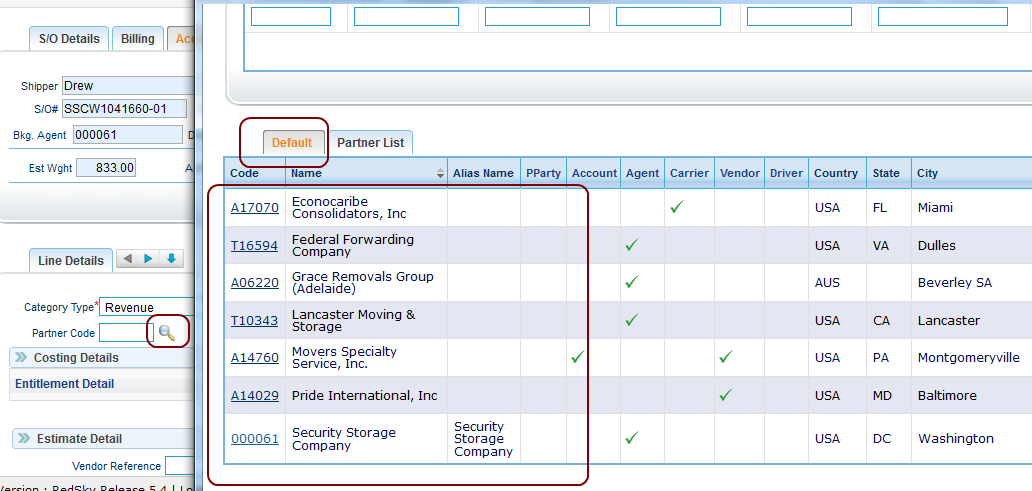Image resolution: width=1032 pixels, height=491 pixels.
Task: Go to next line with right arrow
Action: pos(149,259)
